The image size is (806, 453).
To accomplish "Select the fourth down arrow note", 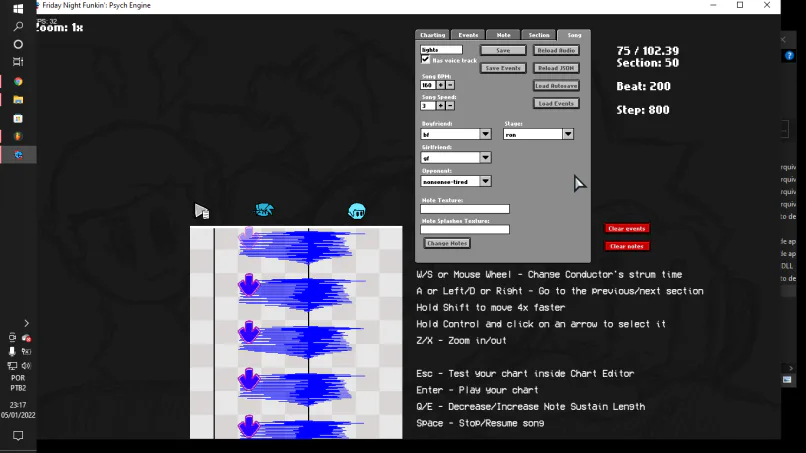I will [249, 379].
